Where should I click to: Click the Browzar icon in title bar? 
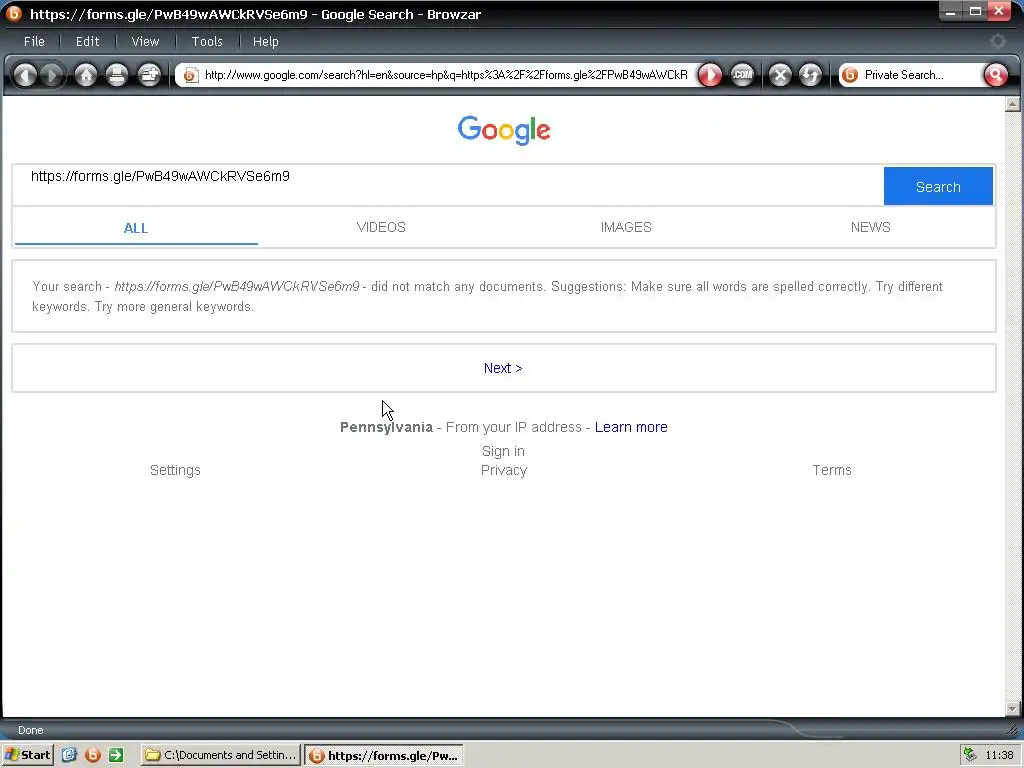click(x=13, y=13)
